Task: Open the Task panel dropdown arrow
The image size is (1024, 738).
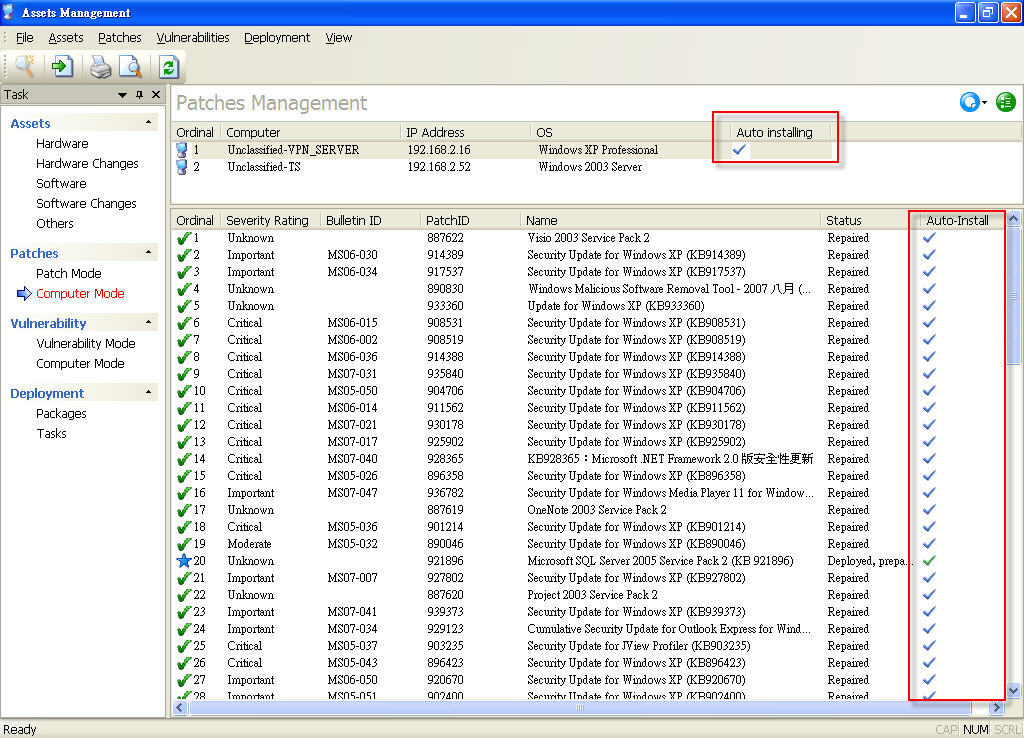Action: pos(122,95)
